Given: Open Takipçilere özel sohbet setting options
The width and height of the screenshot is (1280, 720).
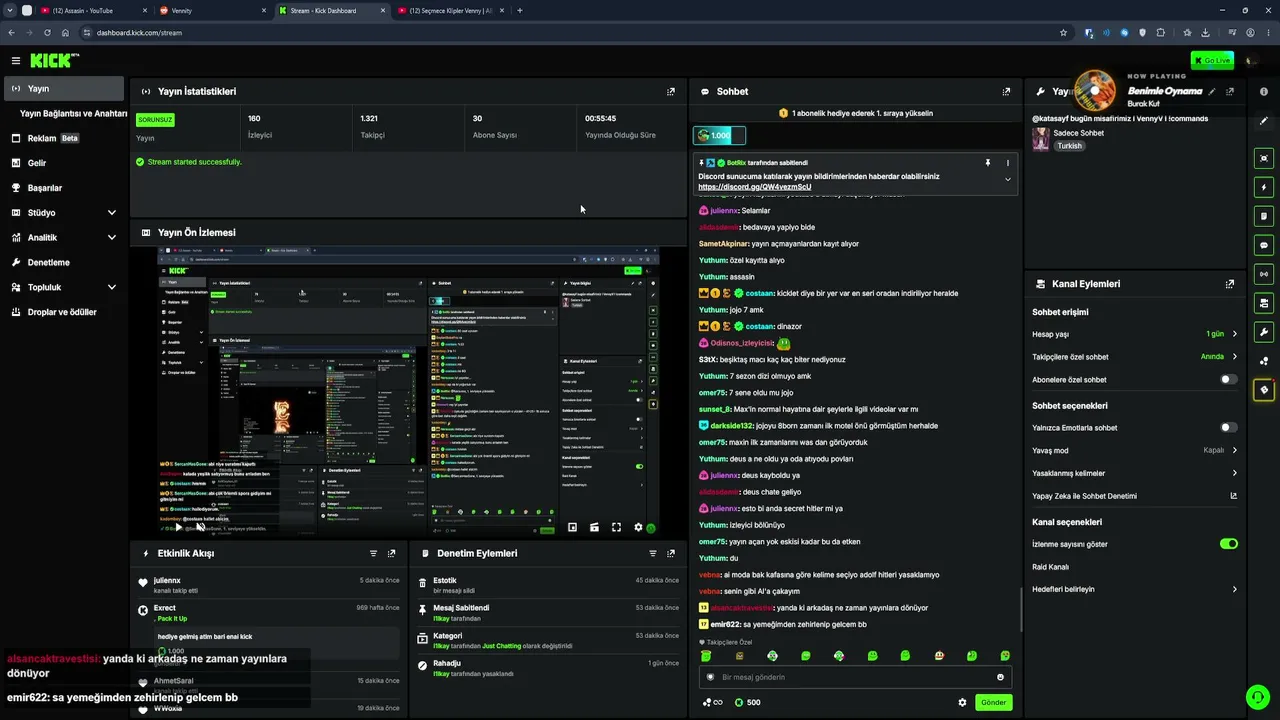Looking at the screenshot, I should coord(1234,357).
